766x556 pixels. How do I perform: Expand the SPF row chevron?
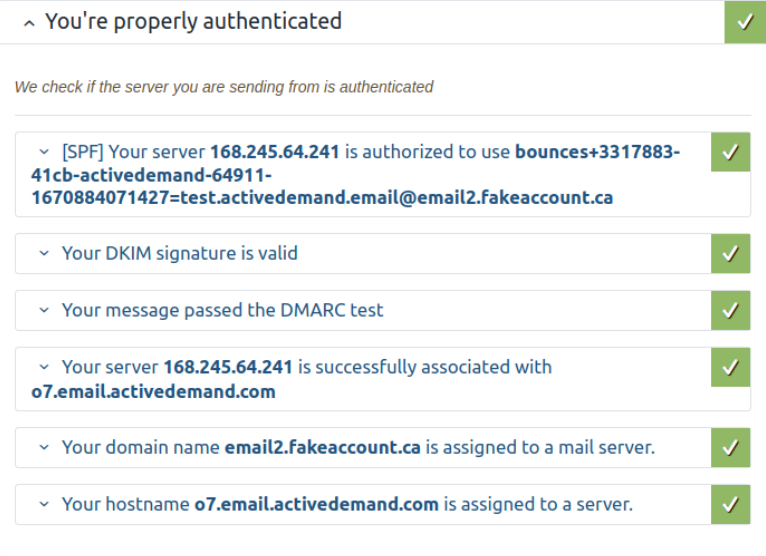pos(44,152)
